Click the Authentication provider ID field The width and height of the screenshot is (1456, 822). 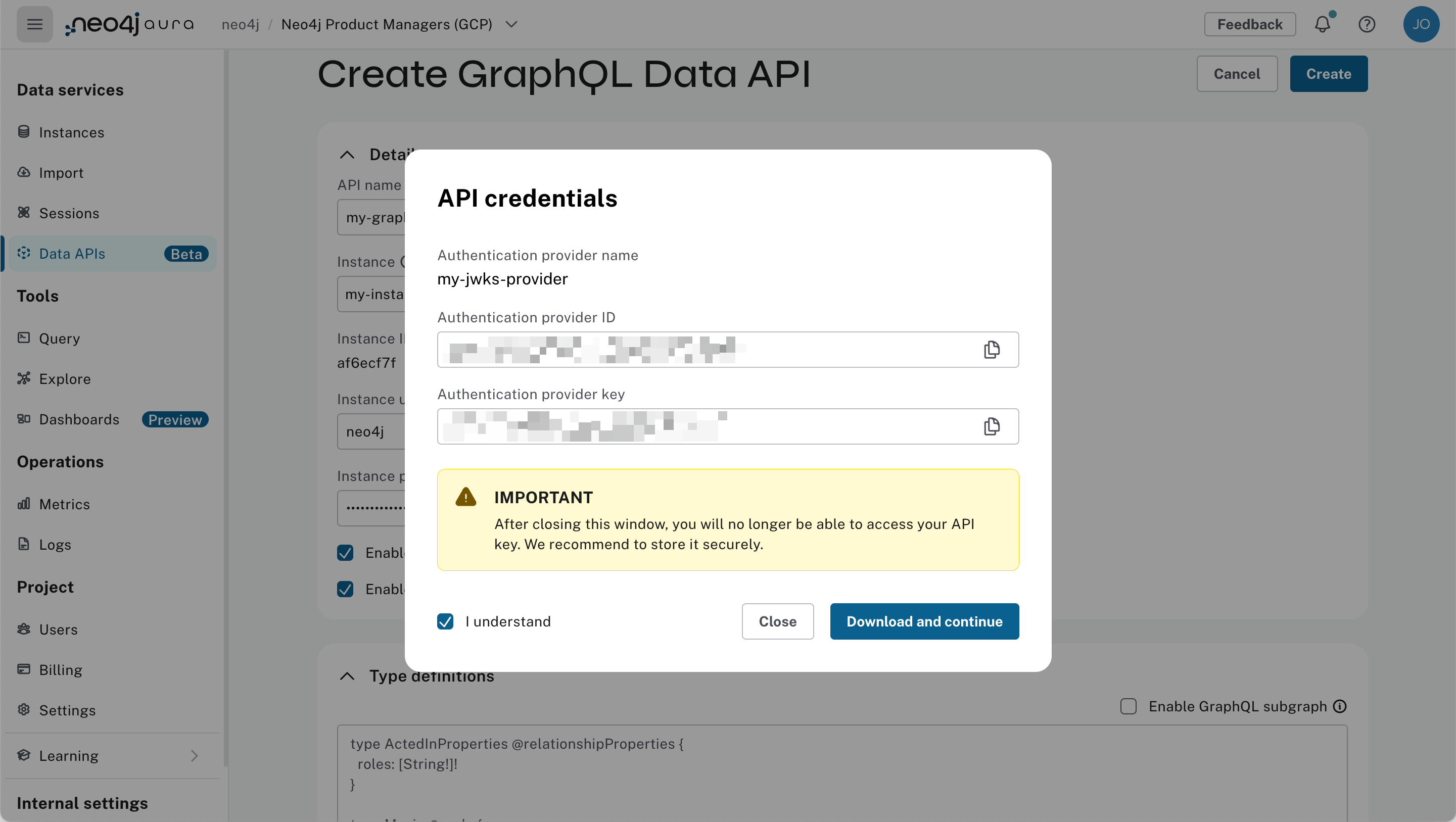coord(727,350)
